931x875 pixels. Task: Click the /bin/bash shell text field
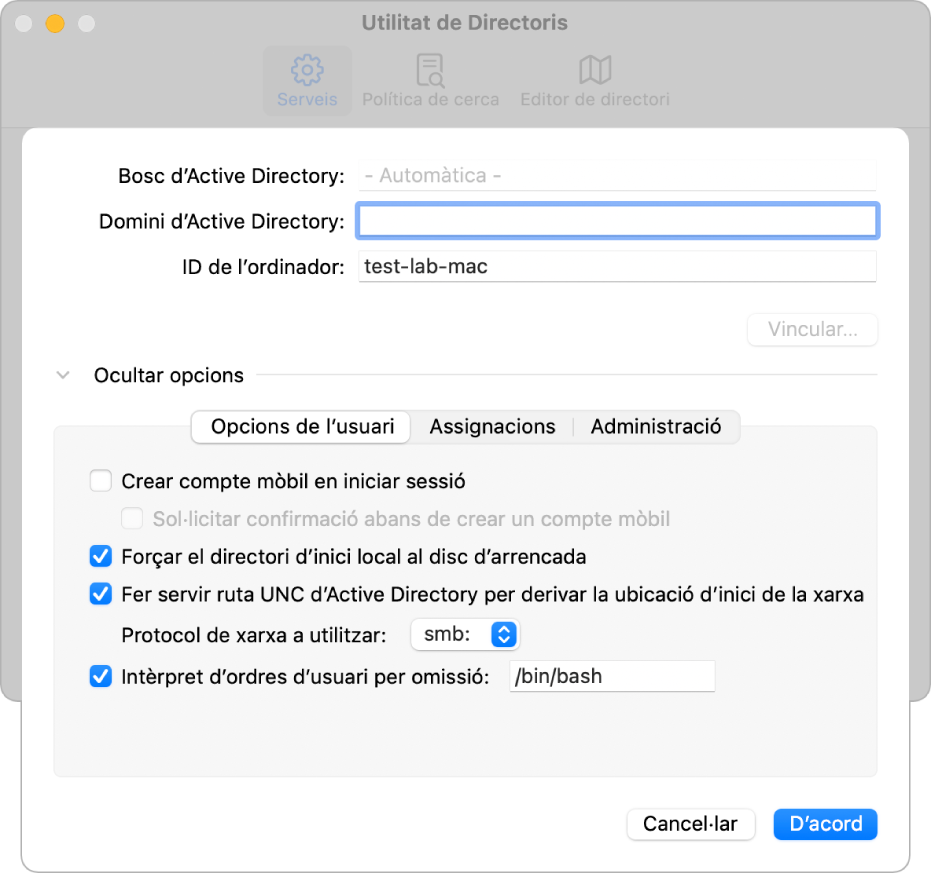tap(612, 676)
